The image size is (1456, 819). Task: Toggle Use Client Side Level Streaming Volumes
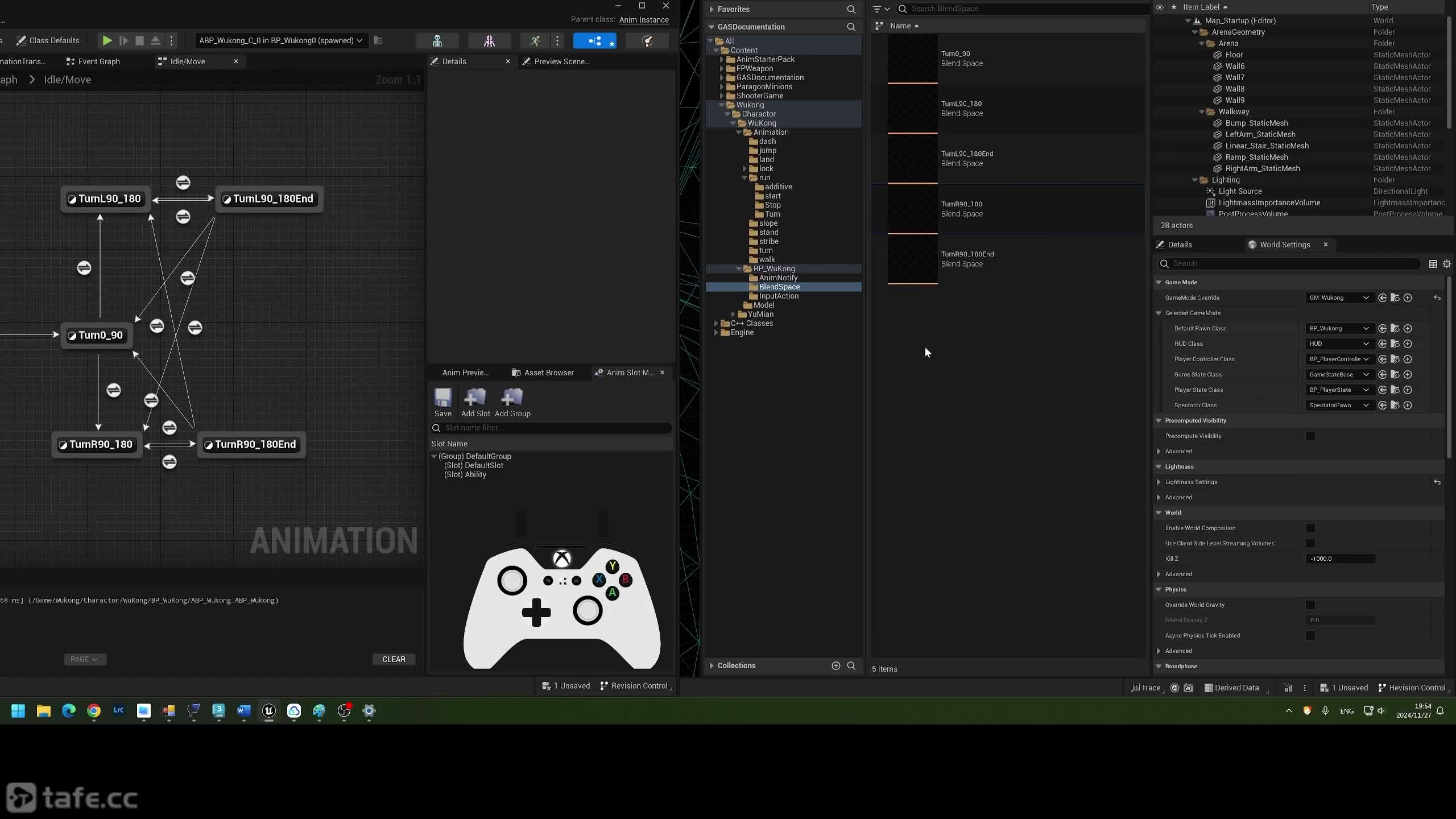pos(1310,544)
